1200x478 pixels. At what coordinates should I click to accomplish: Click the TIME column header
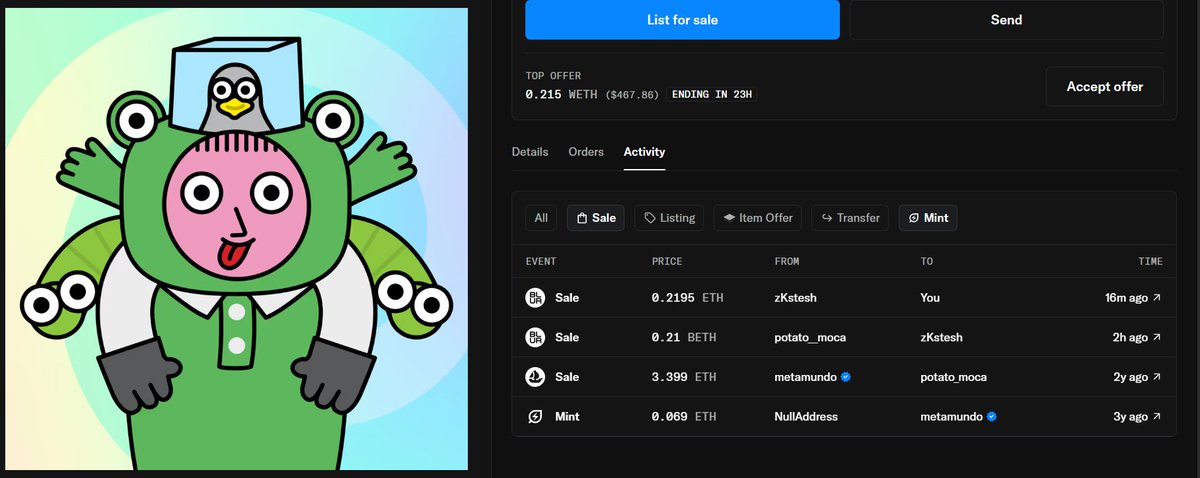click(x=1150, y=262)
